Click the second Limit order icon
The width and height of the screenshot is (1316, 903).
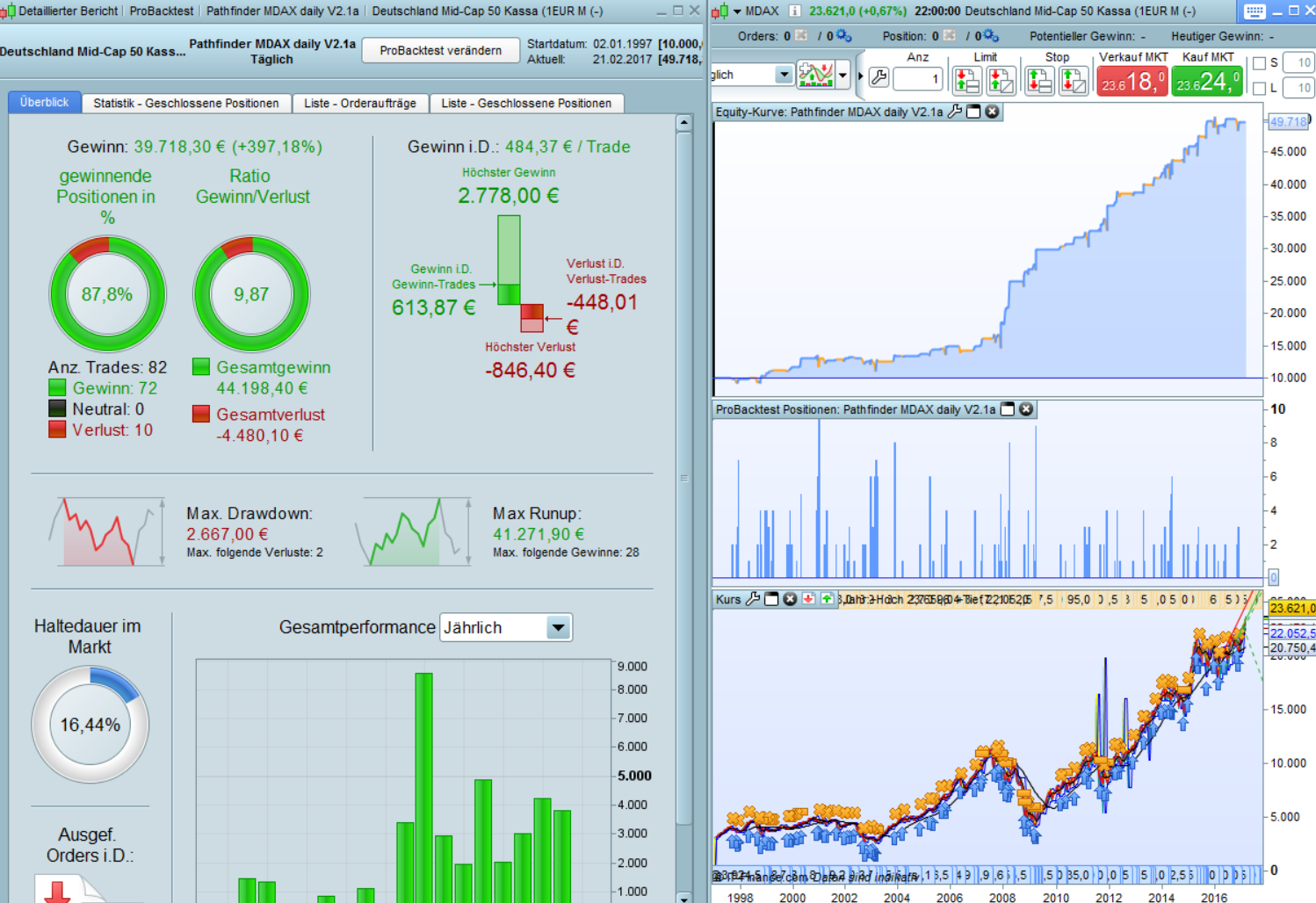pyautogui.click(x=1001, y=81)
